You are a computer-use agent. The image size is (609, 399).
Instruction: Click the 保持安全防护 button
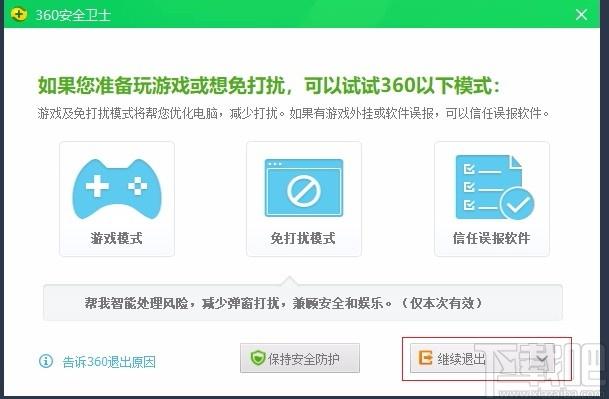click(300, 358)
